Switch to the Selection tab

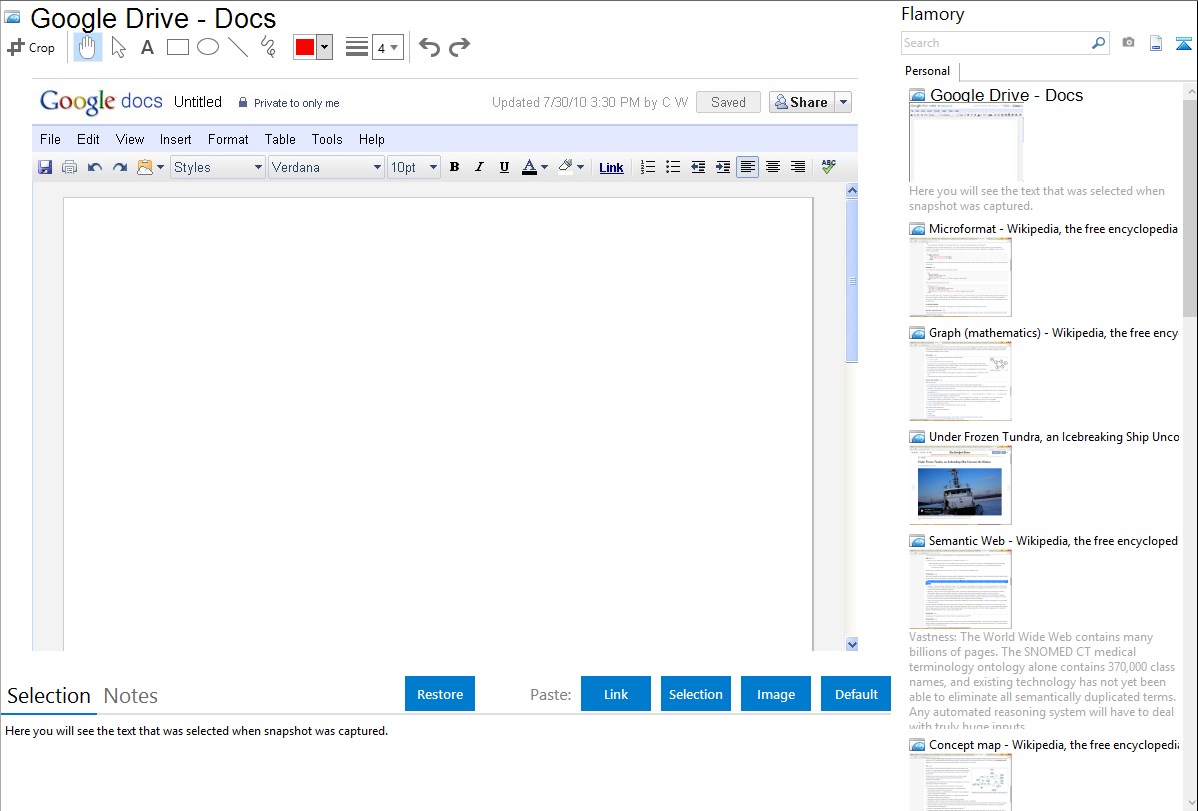pyautogui.click(x=49, y=696)
